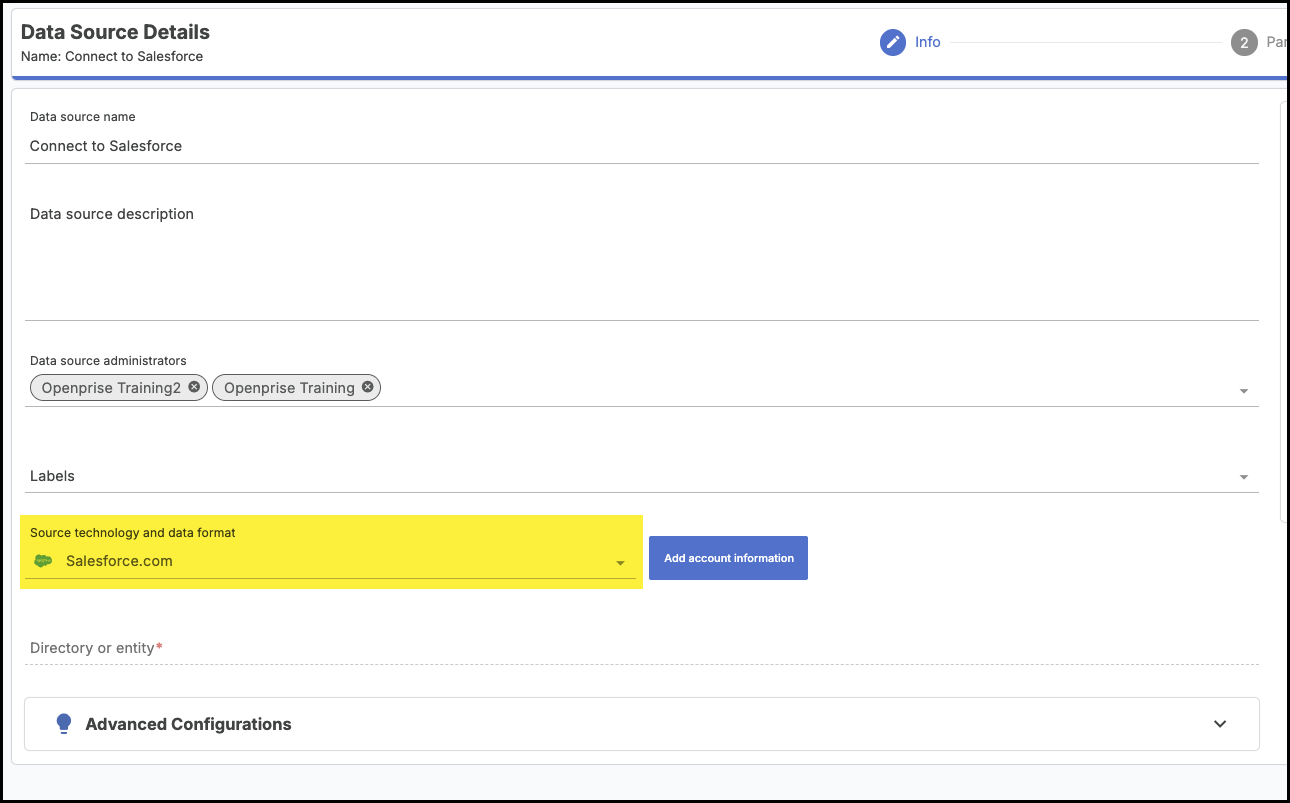Edit the Data source name field
1290x803 pixels.
click(641, 146)
